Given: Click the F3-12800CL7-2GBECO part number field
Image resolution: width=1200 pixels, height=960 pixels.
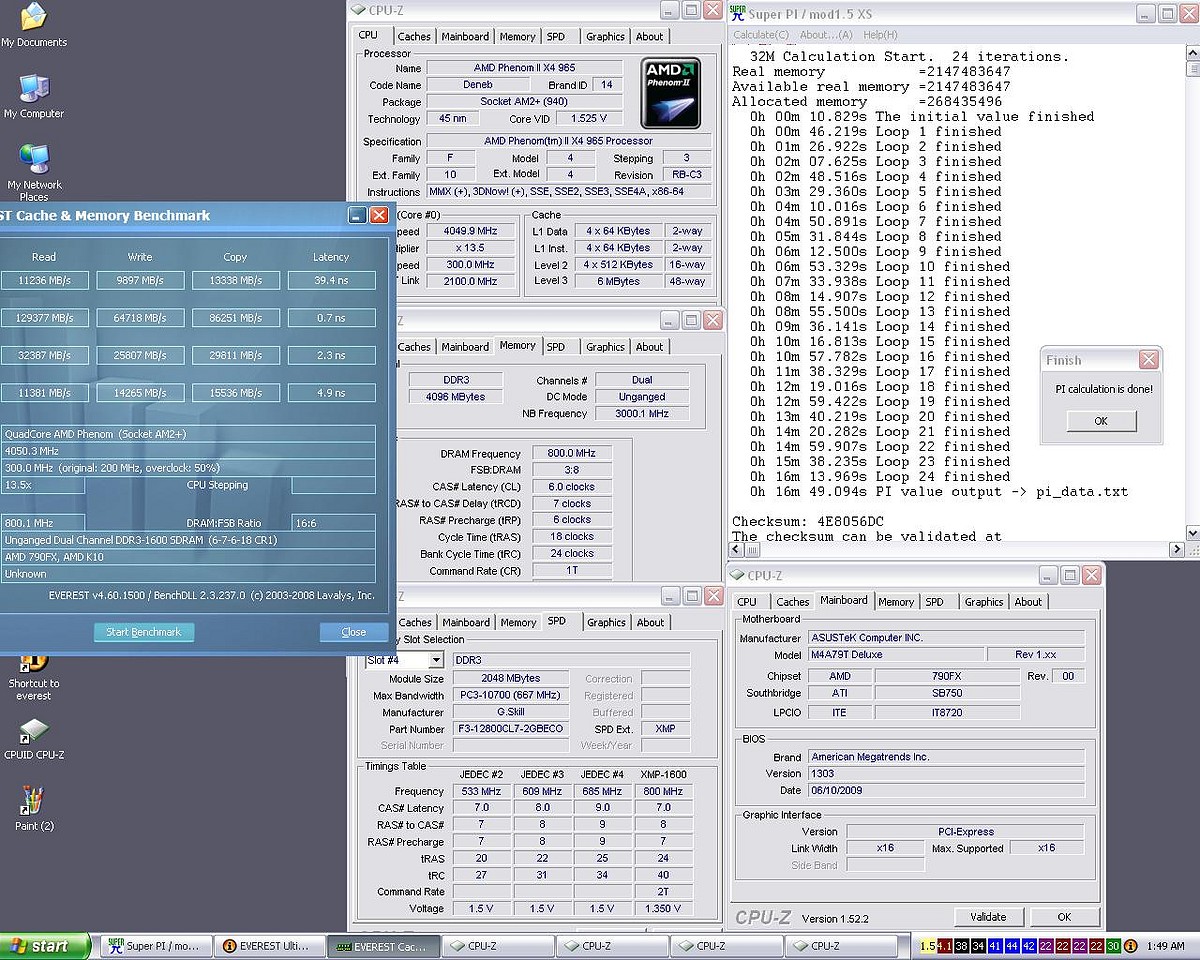Looking at the screenshot, I should [x=510, y=729].
